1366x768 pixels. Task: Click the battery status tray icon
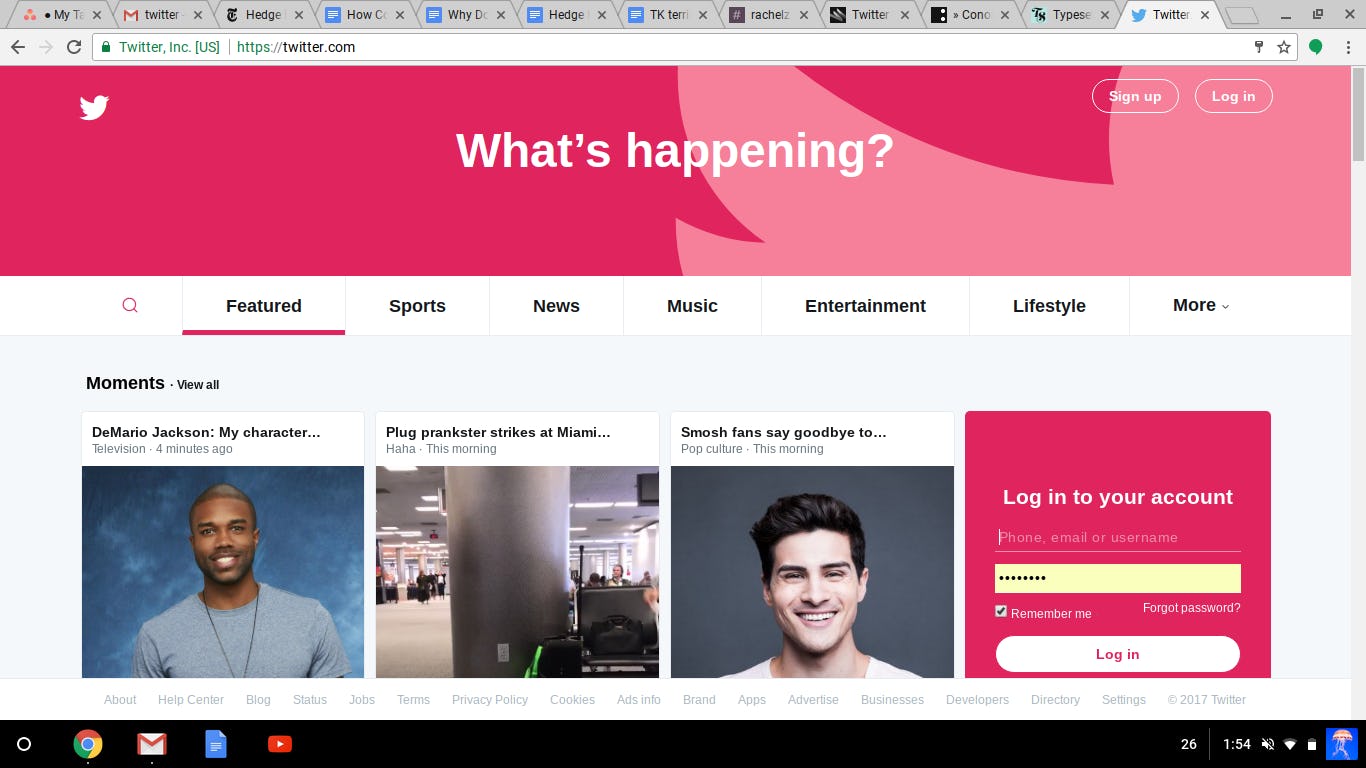(x=1312, y=744)
